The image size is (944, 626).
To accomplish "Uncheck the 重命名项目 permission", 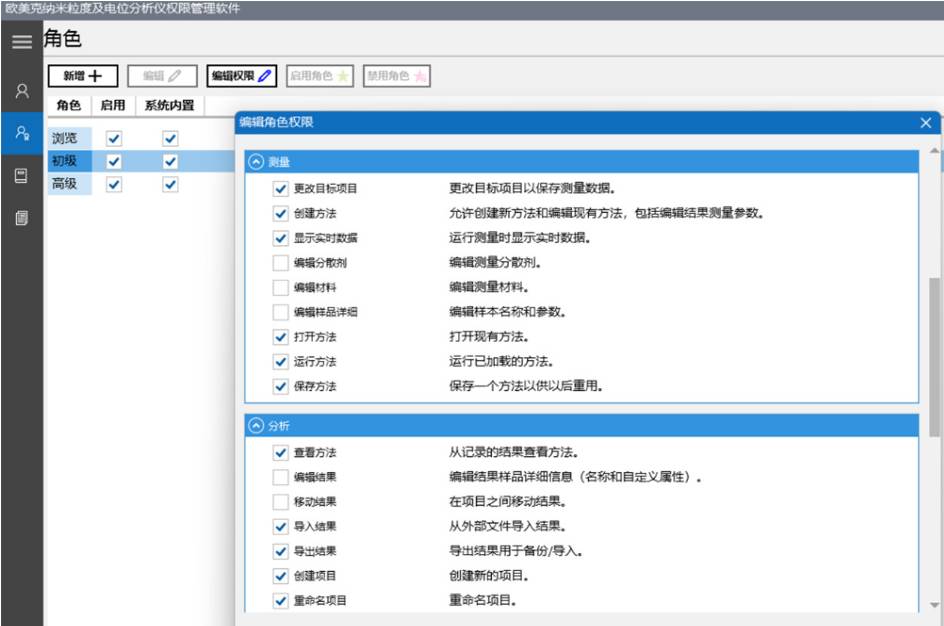I will click(x=281, y=600).
